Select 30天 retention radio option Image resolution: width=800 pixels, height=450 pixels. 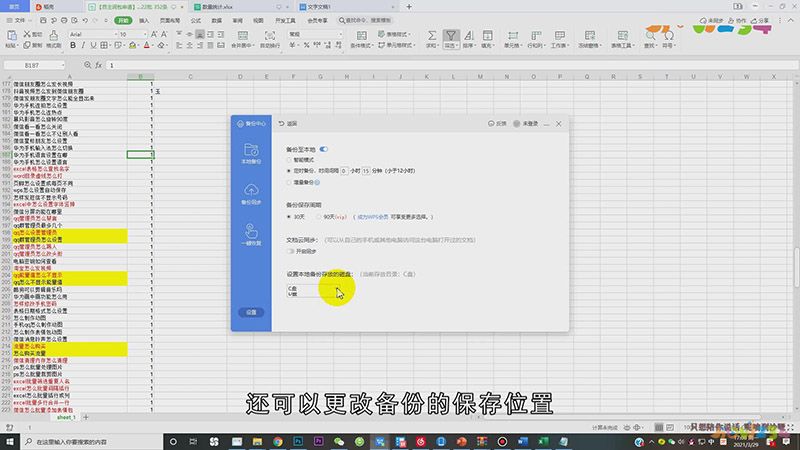289,217
